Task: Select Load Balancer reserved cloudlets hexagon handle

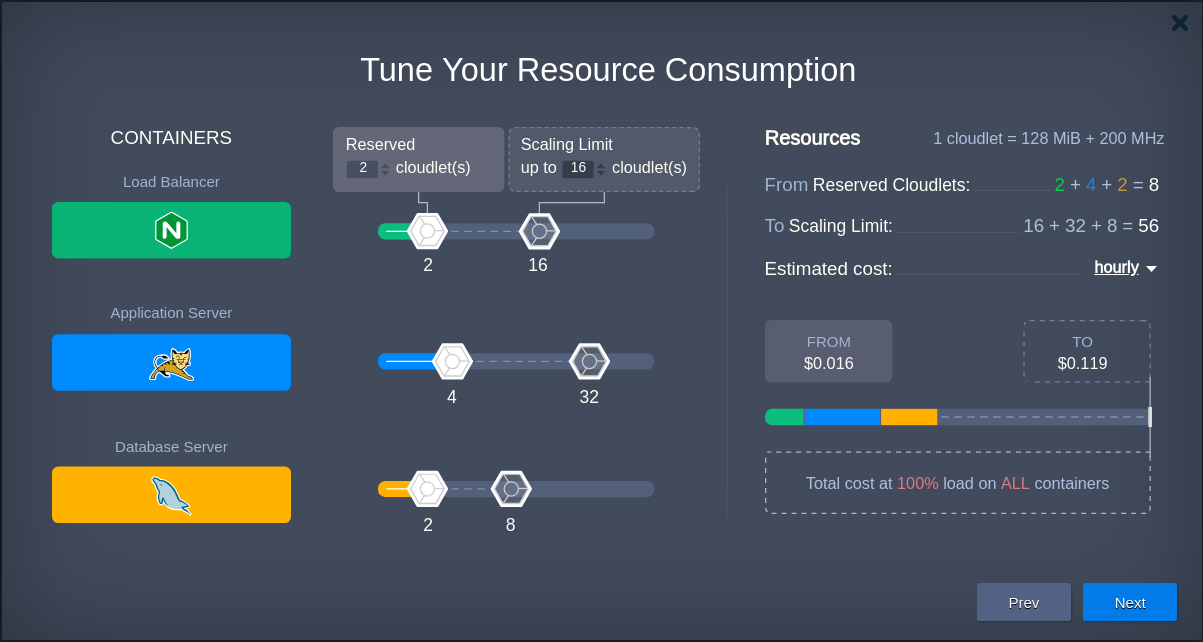Action: 427,231
